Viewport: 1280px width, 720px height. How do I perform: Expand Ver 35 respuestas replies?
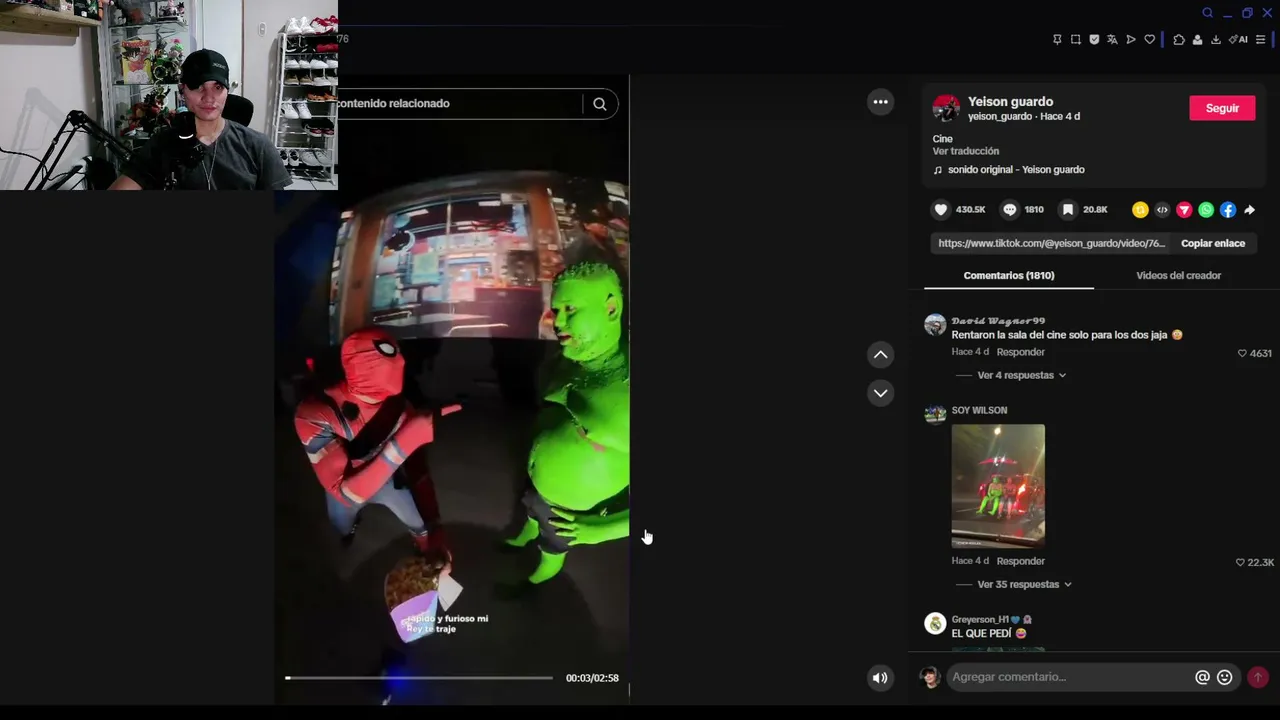(1024, 584)
